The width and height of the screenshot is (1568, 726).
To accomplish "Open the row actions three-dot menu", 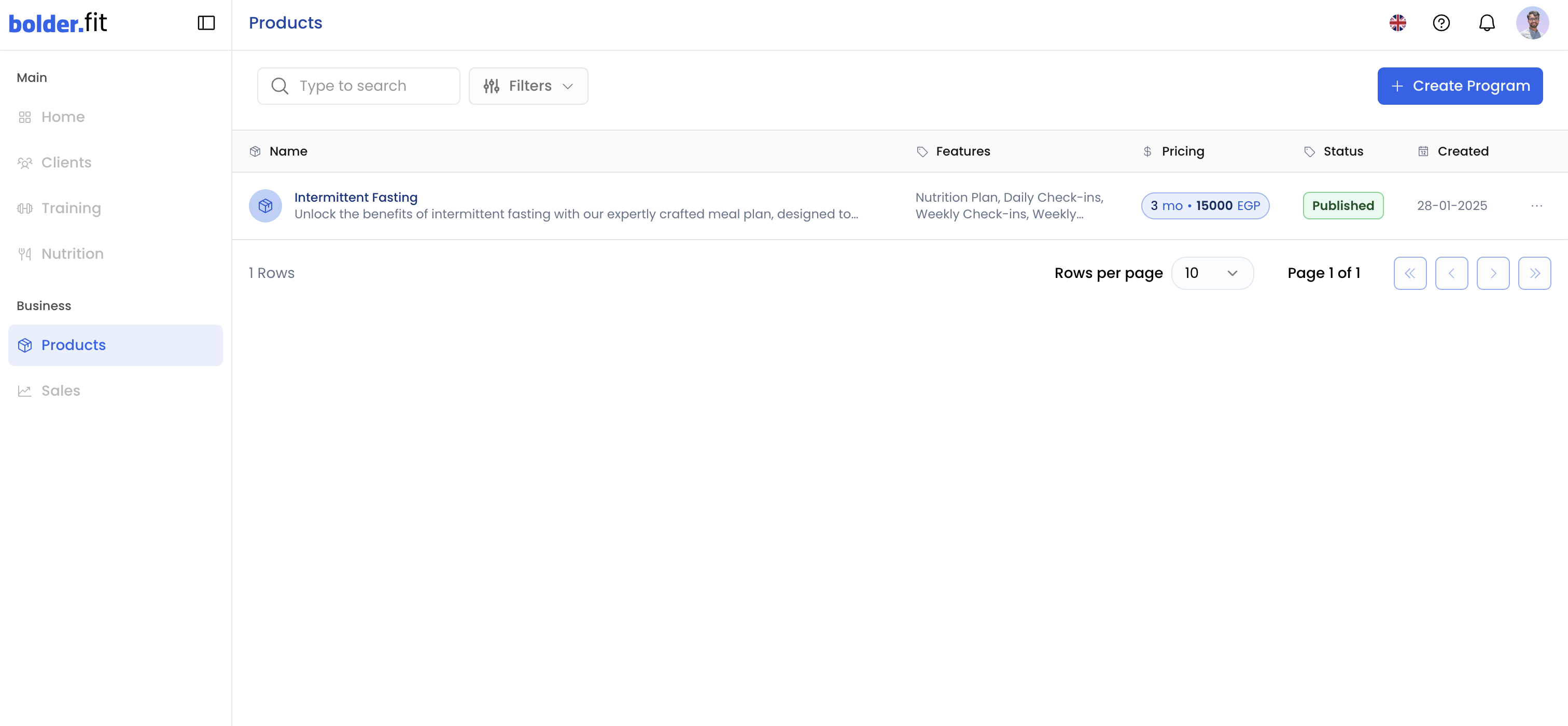I will point(1536,206).
